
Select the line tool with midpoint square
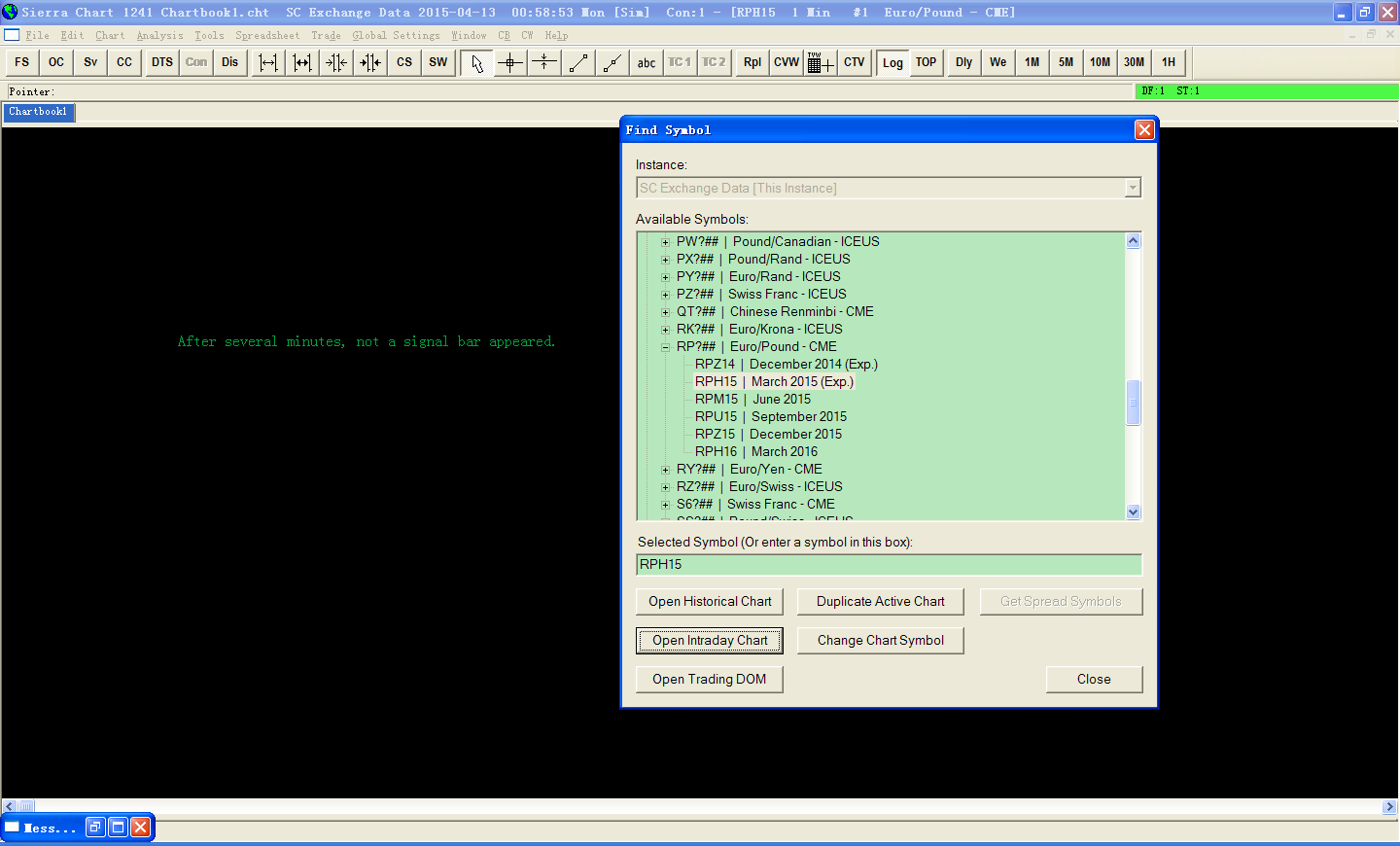click(612, 62)
